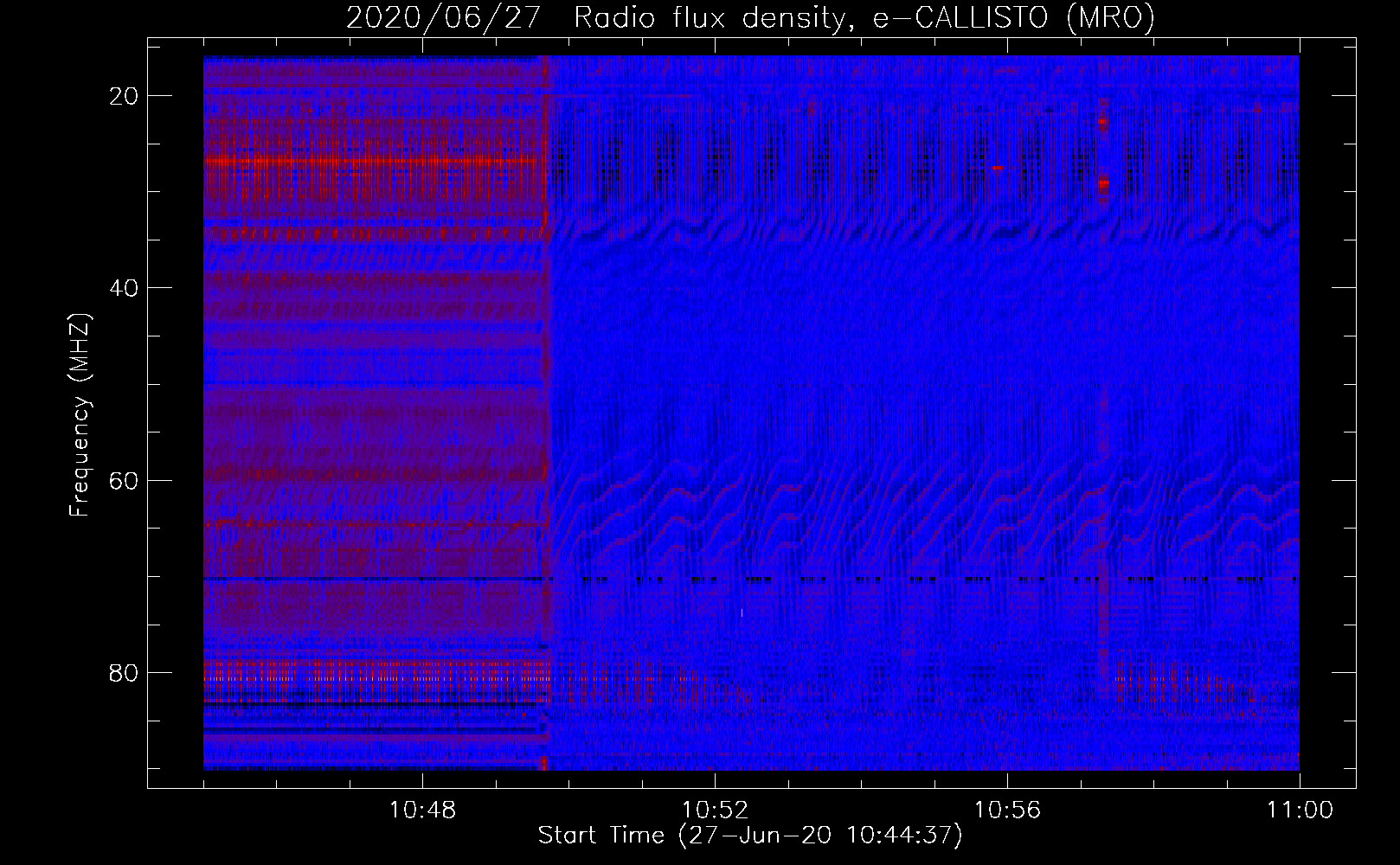Click the '10:52' time tick label
Screen dimensions: 1400x865
[715, 811]
